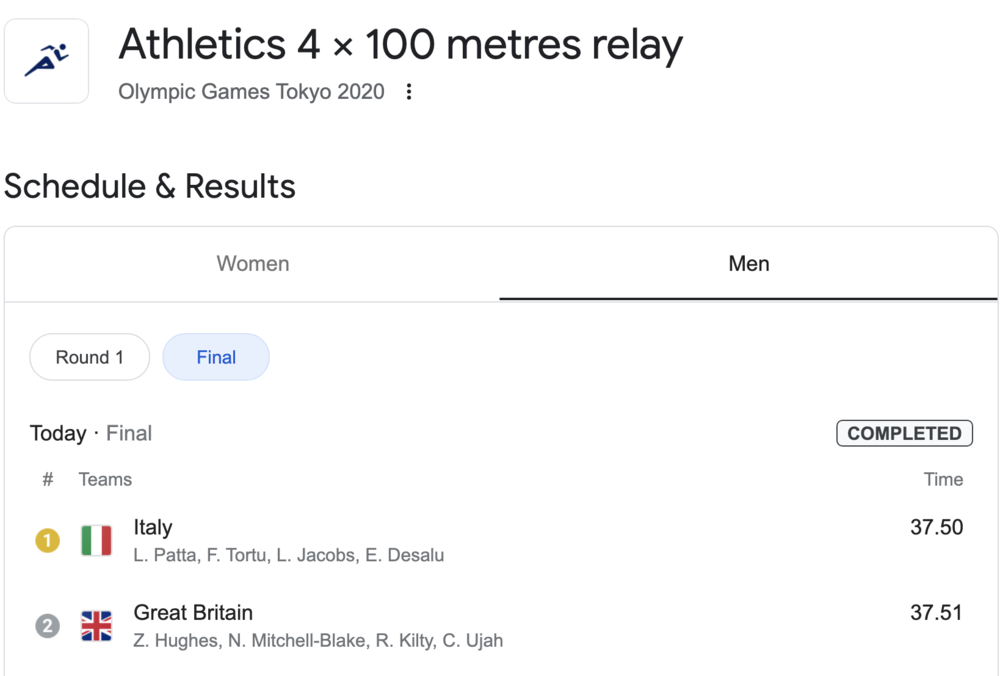1000x676 pixels.
Task: Click the Great Britain flag icon
Action: pyautogui.click(x=96, y=626)
